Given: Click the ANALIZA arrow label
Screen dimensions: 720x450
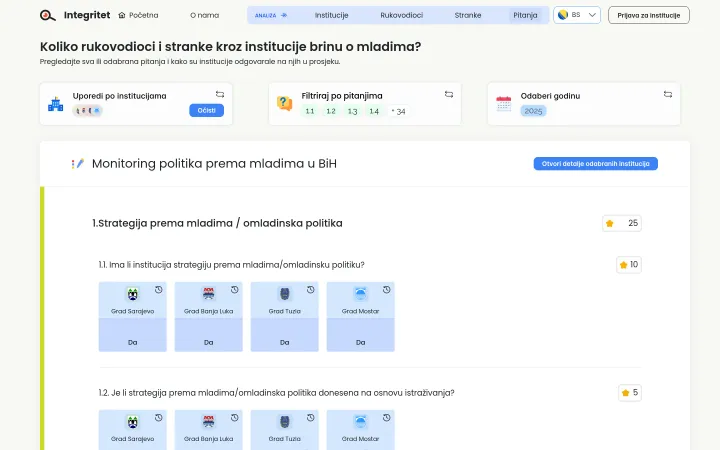Looking at the screenshot, I should point(271,15).
